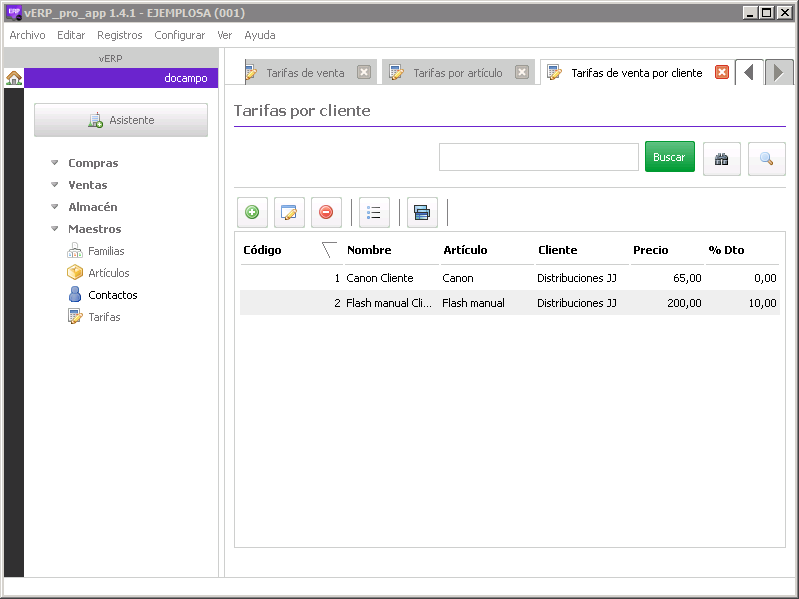799x599 pixels.
Task: Open the Ver menu
Action: click(x=225, y=35)
